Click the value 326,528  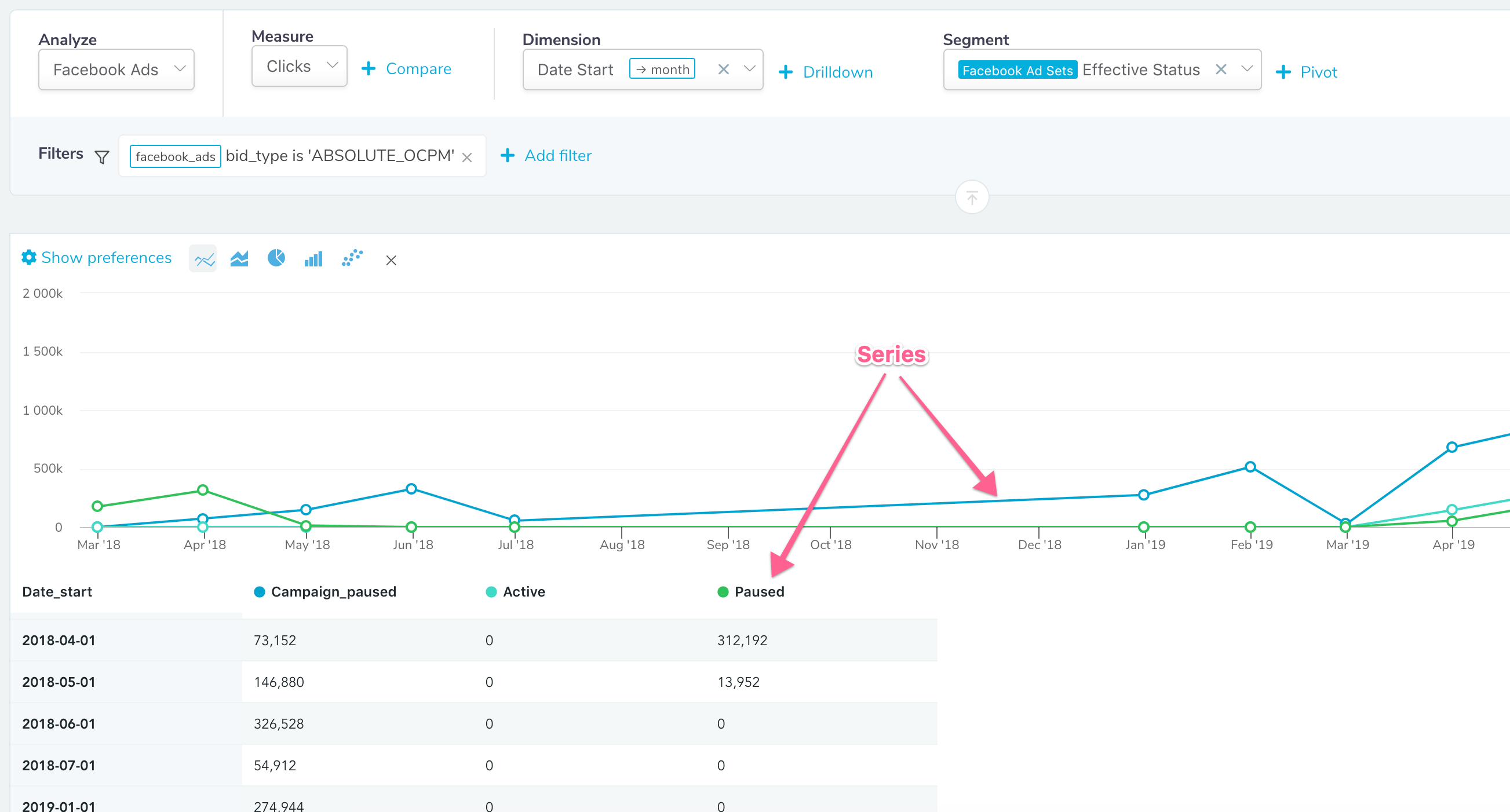(x=279, y=723)
